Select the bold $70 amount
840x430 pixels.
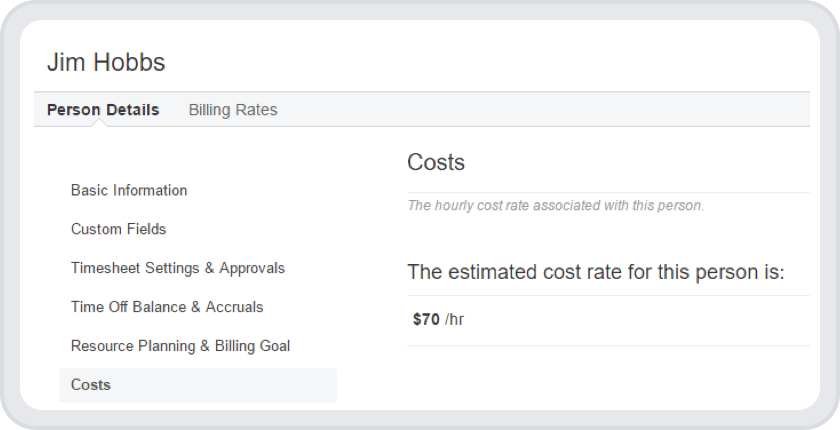[x=426, y=320]
